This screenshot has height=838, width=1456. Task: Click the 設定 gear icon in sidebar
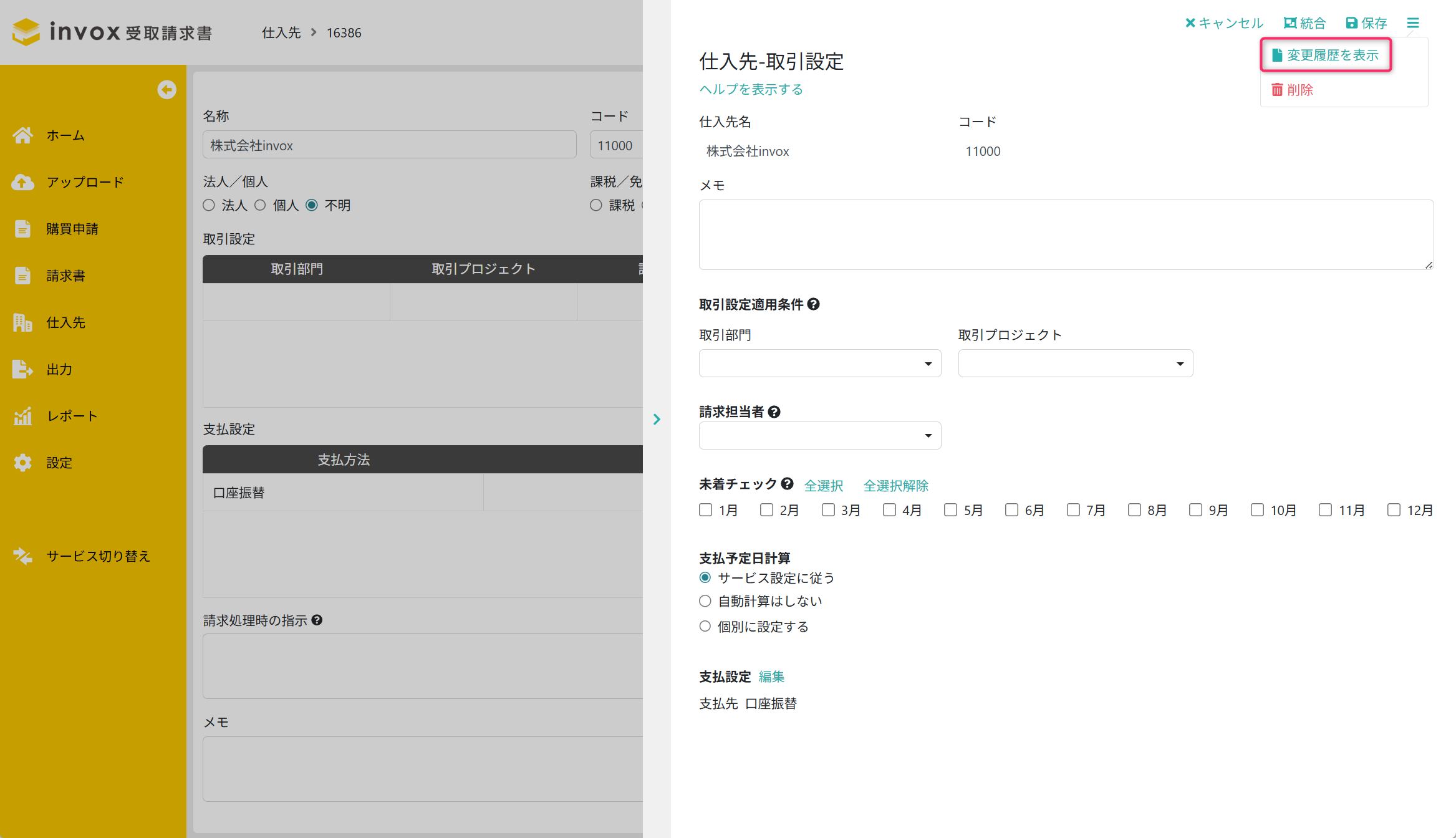point(23,463)
